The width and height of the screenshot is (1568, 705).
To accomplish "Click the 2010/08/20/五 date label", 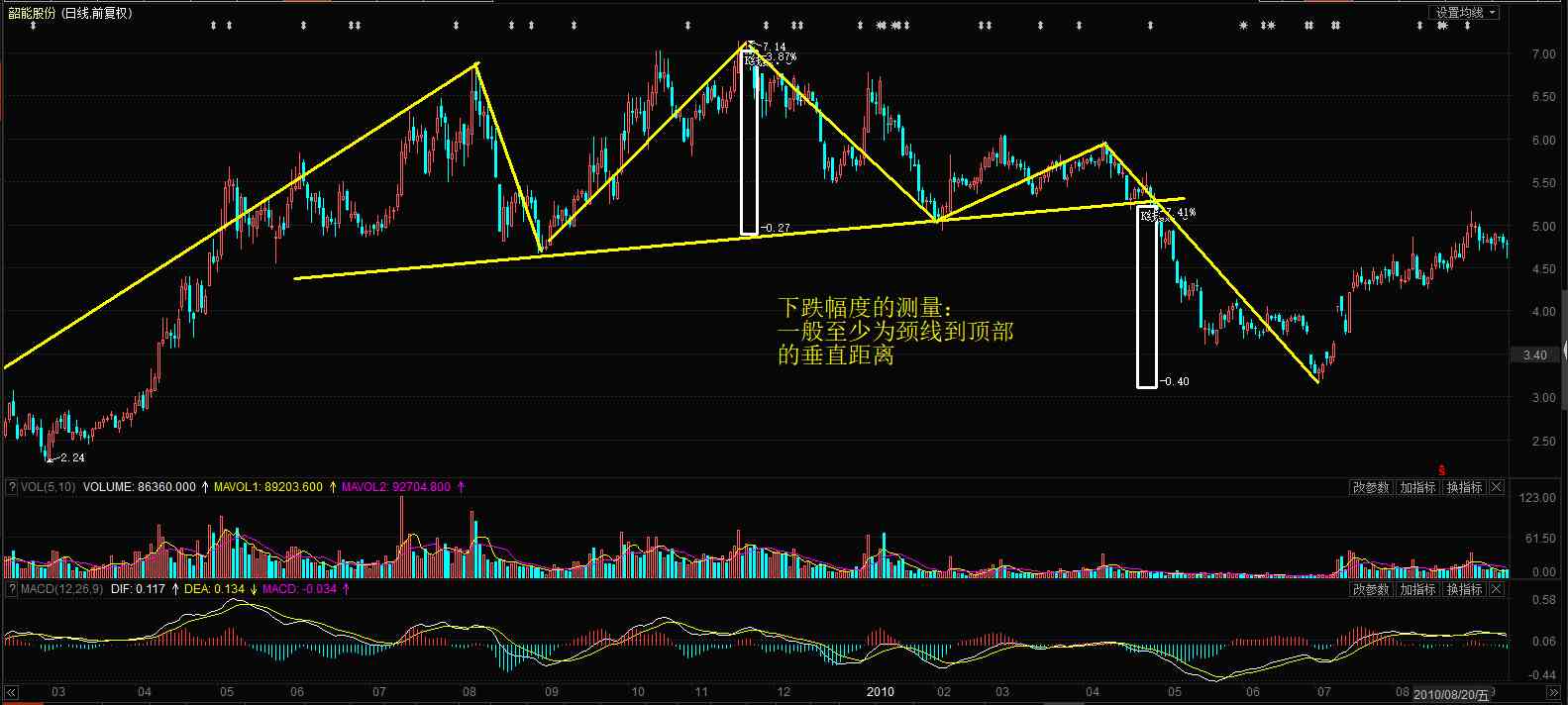I will point(1451,694).
